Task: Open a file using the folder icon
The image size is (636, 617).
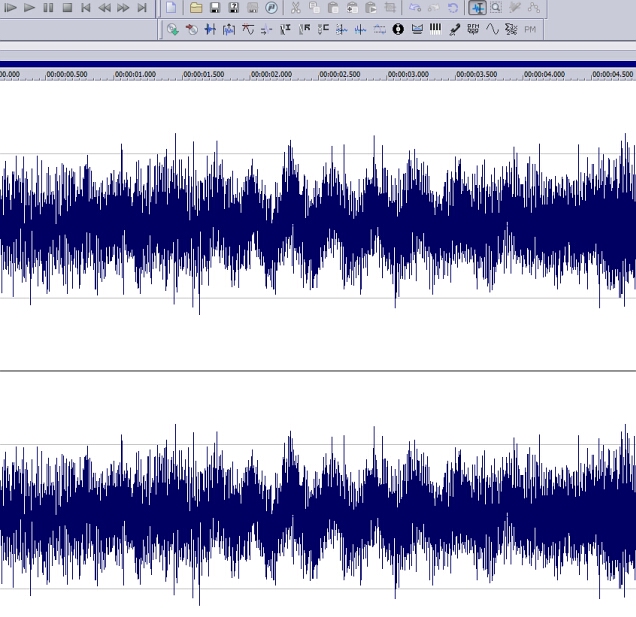Action: (x=196, y=8)
